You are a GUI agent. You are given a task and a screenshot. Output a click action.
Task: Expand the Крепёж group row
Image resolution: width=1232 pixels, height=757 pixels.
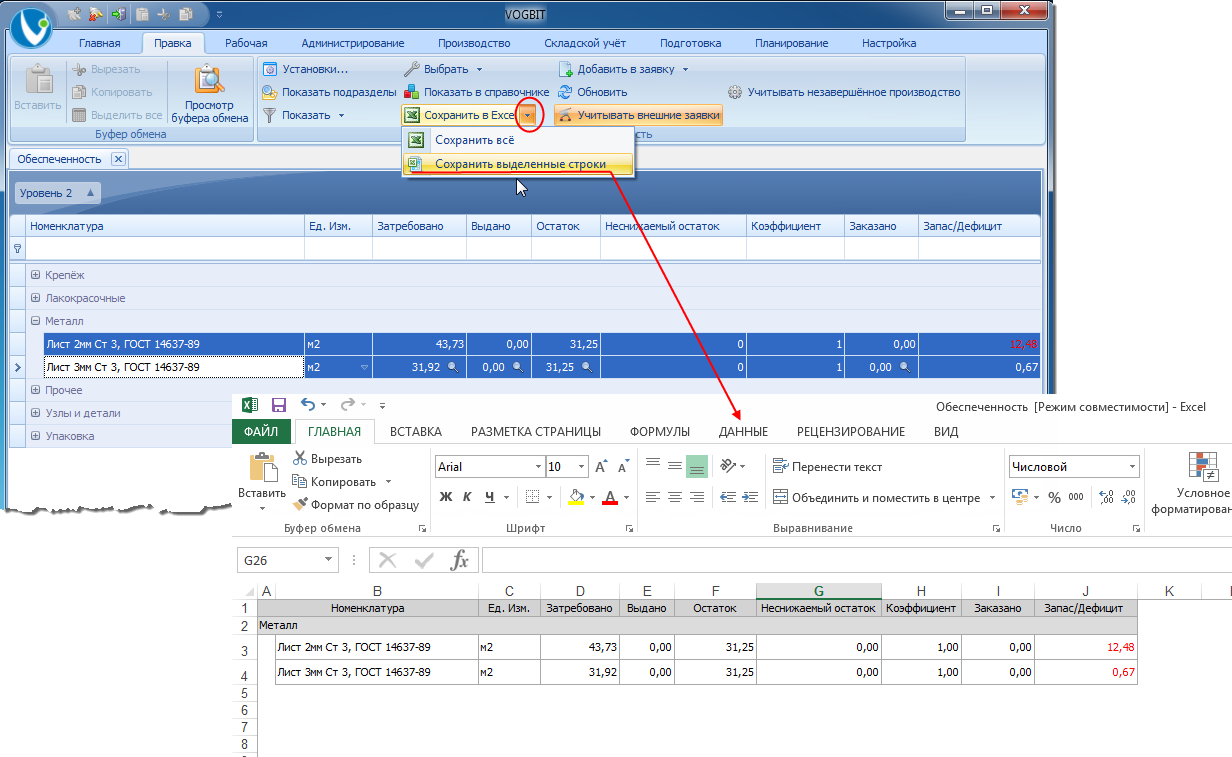36,274
